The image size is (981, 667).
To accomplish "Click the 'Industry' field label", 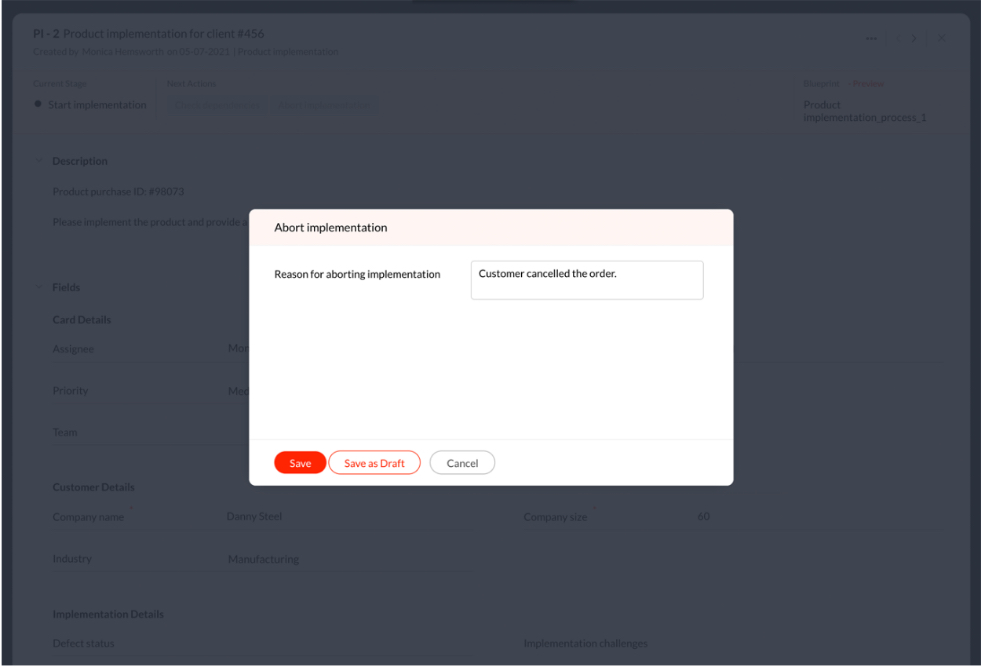I will (x=72, y=559).
